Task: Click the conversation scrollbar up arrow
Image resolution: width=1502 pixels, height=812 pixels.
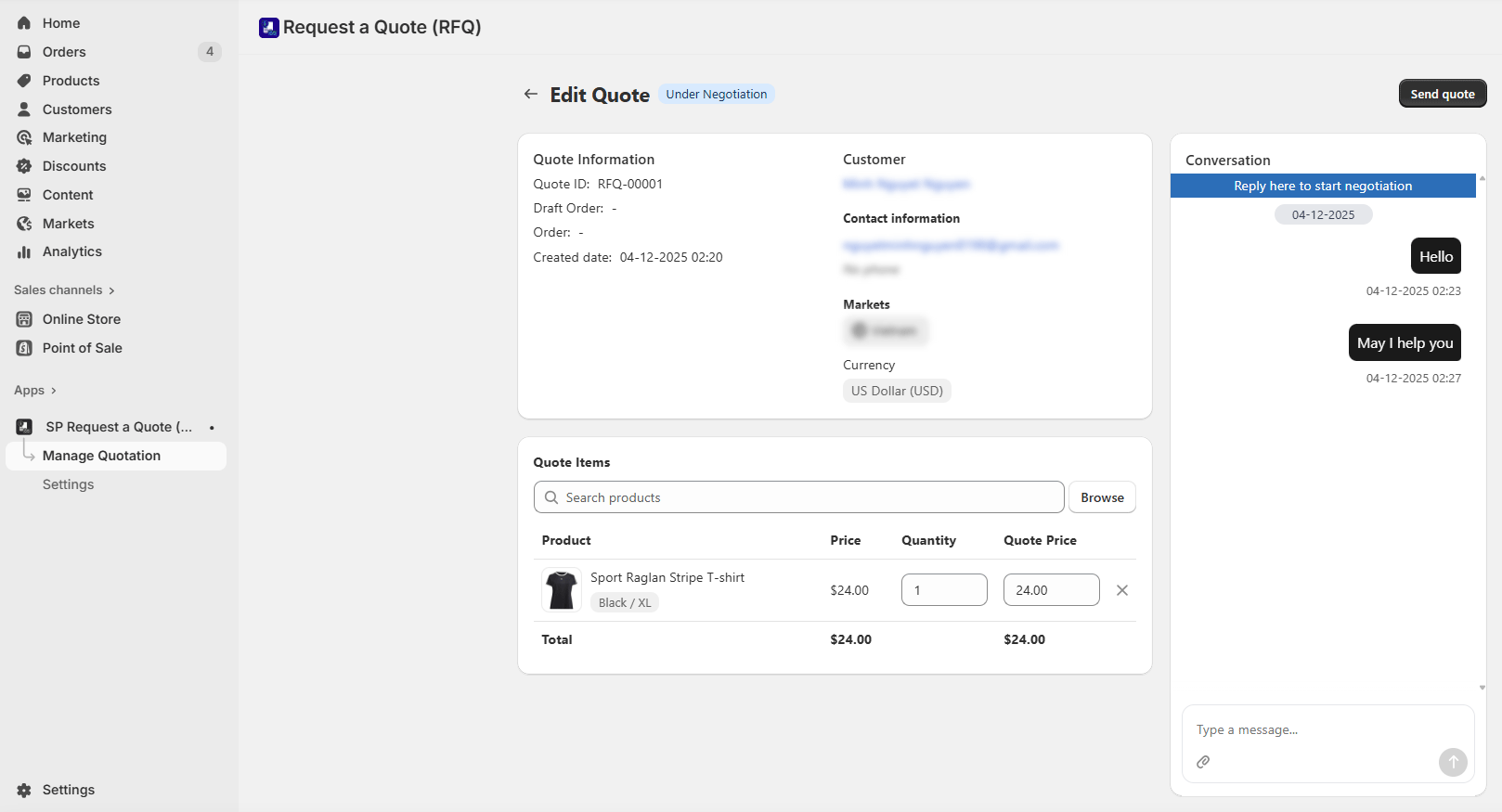Action: pyautogui.click(x=1483, y=177)
